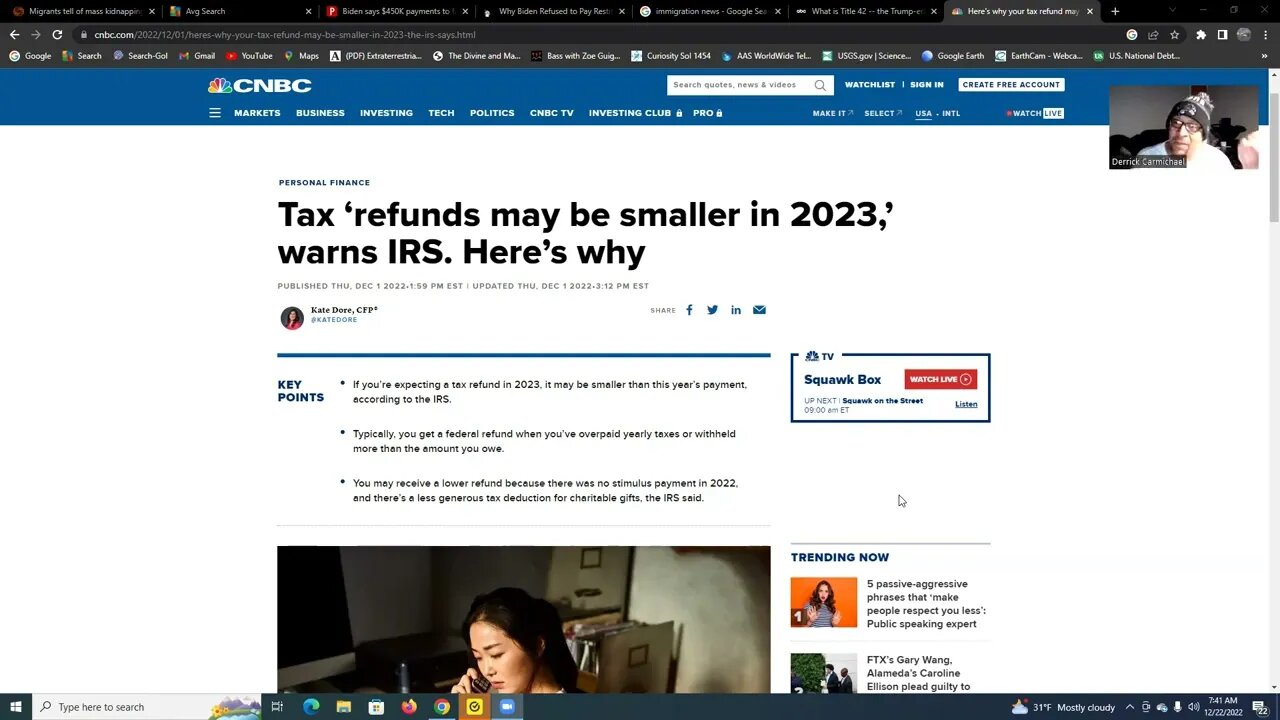The image size is (1280, 720).
Task: Click the SELECT link
Action: pos(883,113)
